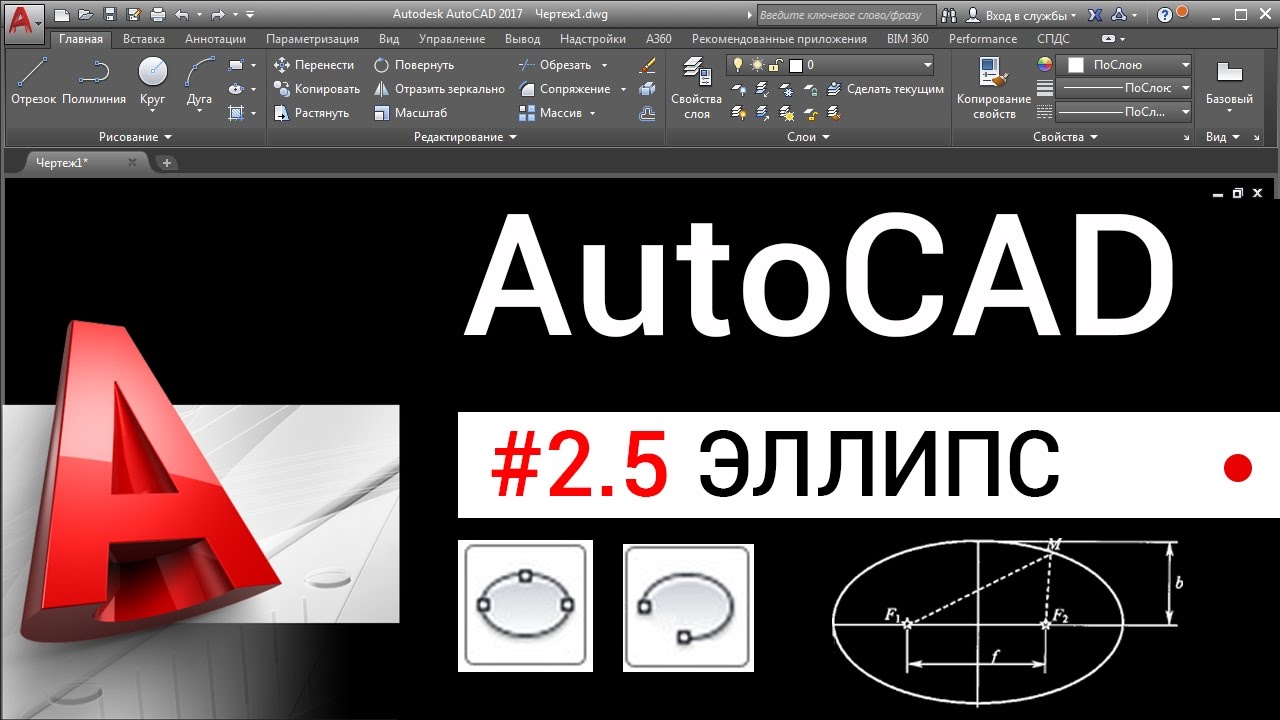Toggle the layer freeze sun icon

756,65
